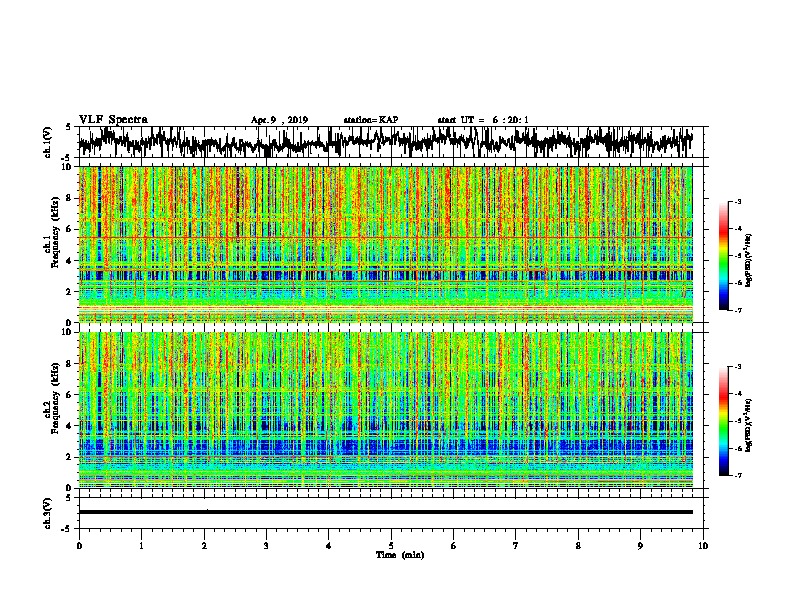Viewport: 792px width, 612px height.
Task: Select the ch.1 "Frequency (kHz)" axis label
Action: pyautogui.click(x=55, y=230)
